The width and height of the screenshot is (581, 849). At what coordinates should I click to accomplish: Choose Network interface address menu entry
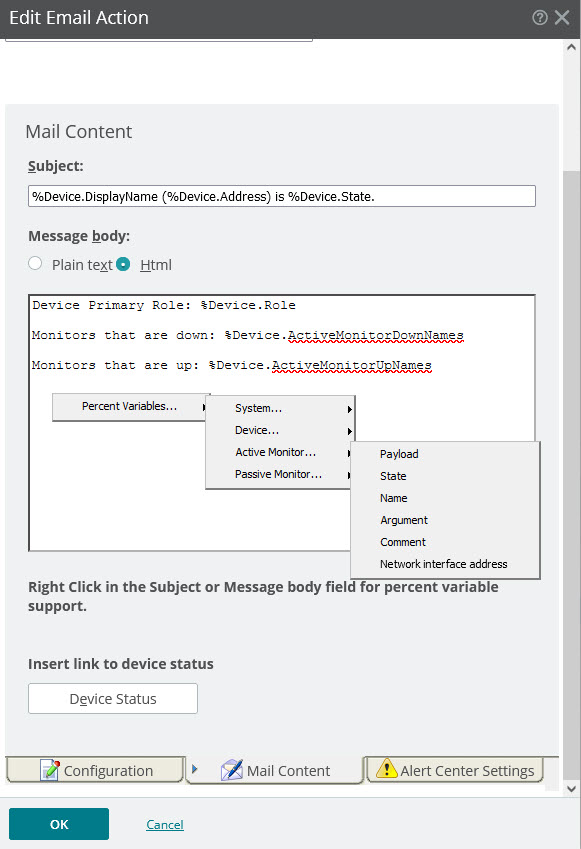[445, 564]
